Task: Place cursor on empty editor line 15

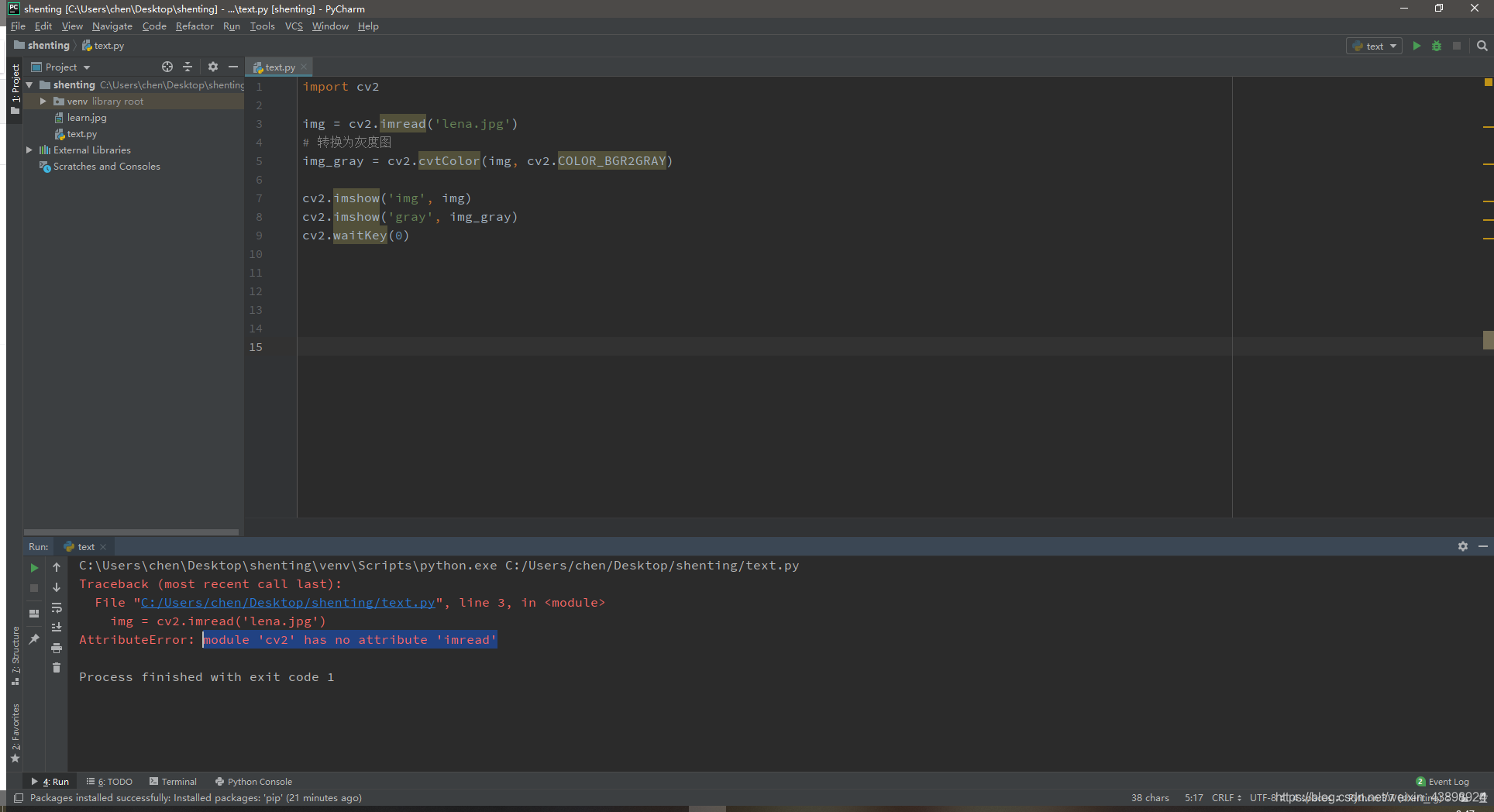Action: click(x=890, y=347)
